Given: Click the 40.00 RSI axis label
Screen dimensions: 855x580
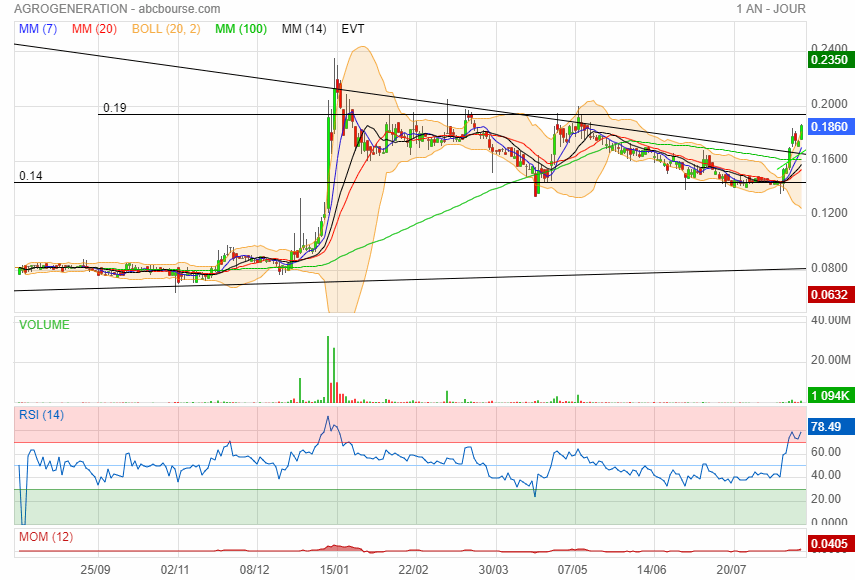Looking at the screenshot, I should 826,475.
